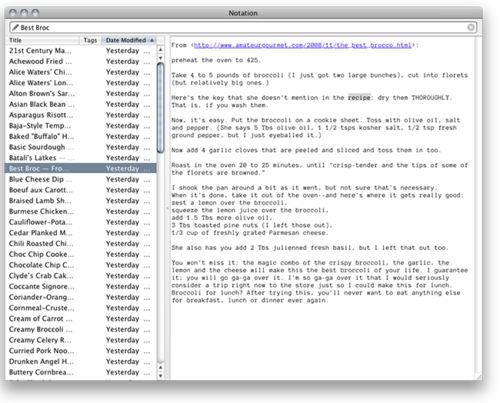Click the scroll up arrow above the list scrollbar
500x403 pixels.
(x=160, y=50)
